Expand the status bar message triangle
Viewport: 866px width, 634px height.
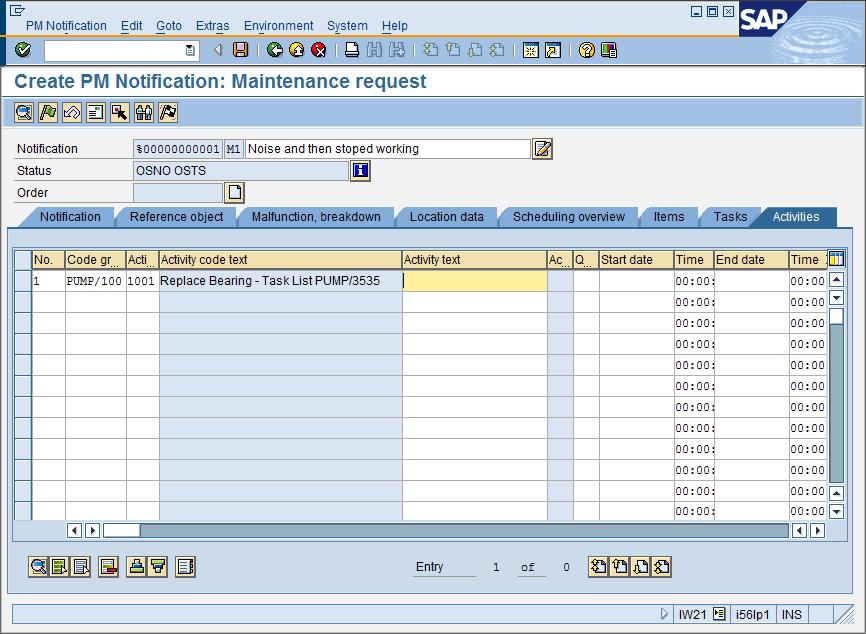[x=664, y=614]
